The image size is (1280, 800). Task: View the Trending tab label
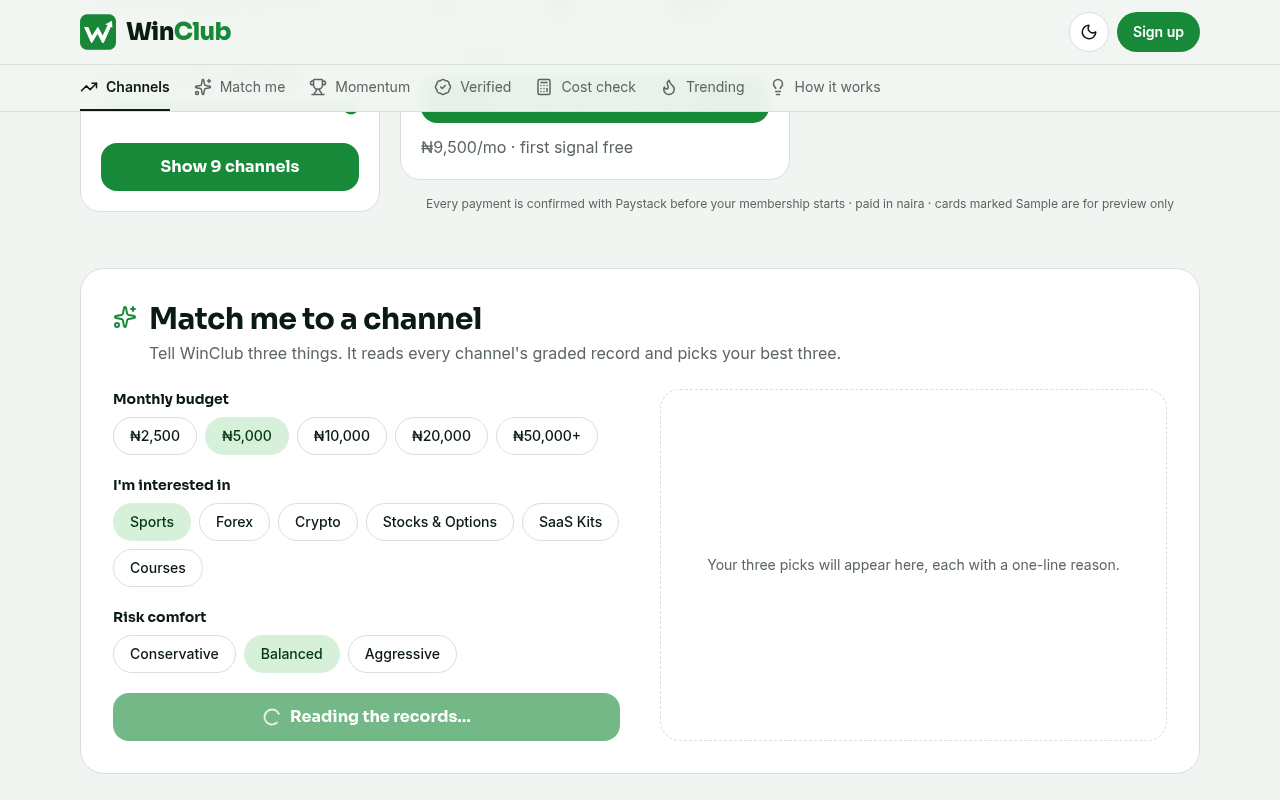coord(715,87)
